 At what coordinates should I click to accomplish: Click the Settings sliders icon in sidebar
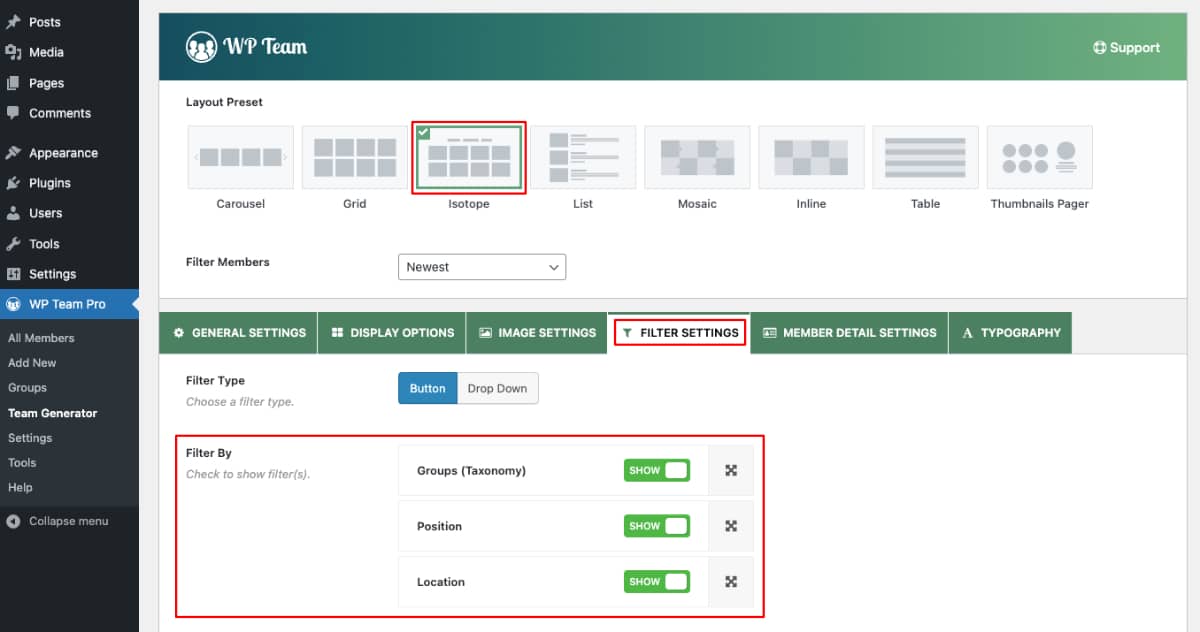[x=13, y=274]
